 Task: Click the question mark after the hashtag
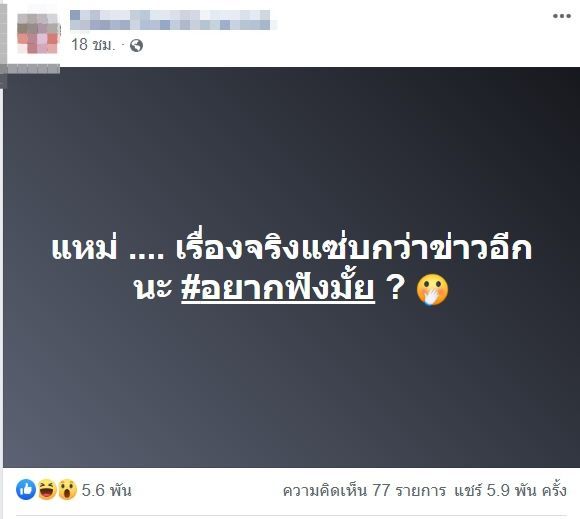395,287
